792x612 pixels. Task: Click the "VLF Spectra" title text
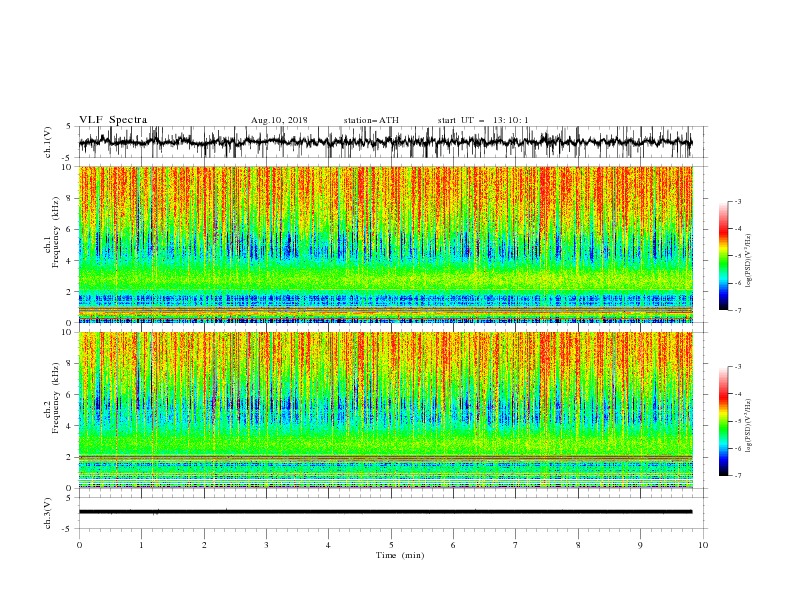click(113, 120)
